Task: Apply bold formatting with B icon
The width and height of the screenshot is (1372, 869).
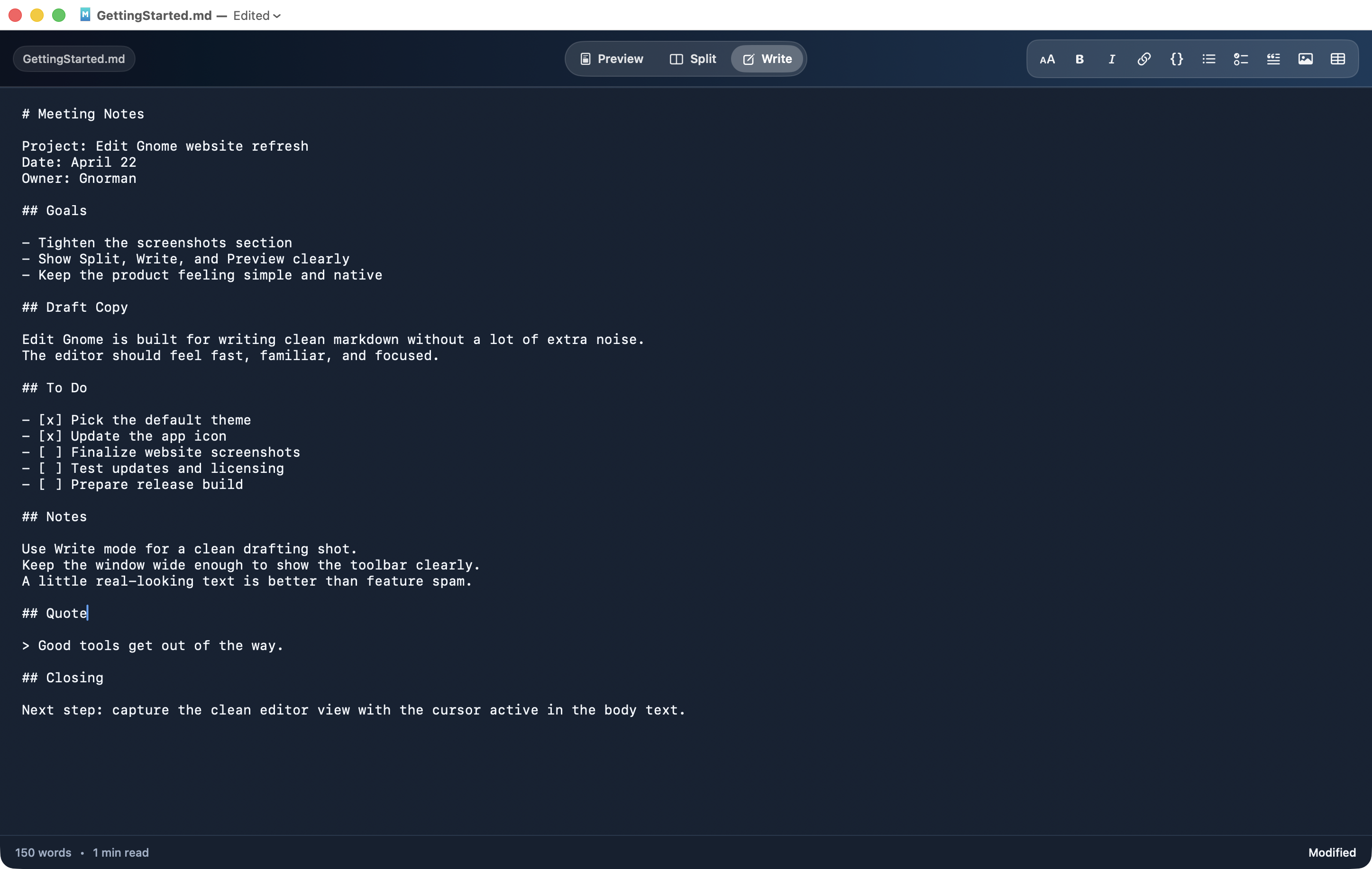Action: 1079,59
